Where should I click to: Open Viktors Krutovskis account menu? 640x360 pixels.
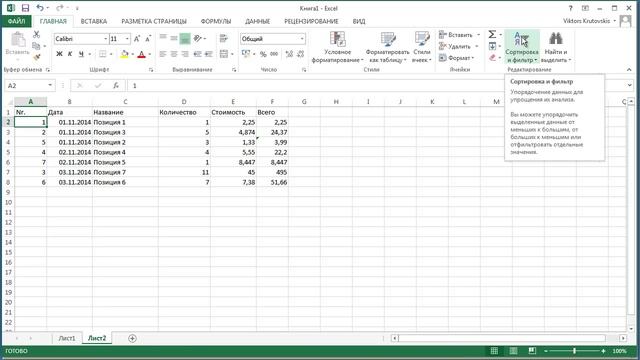click(x=589, y=21)
